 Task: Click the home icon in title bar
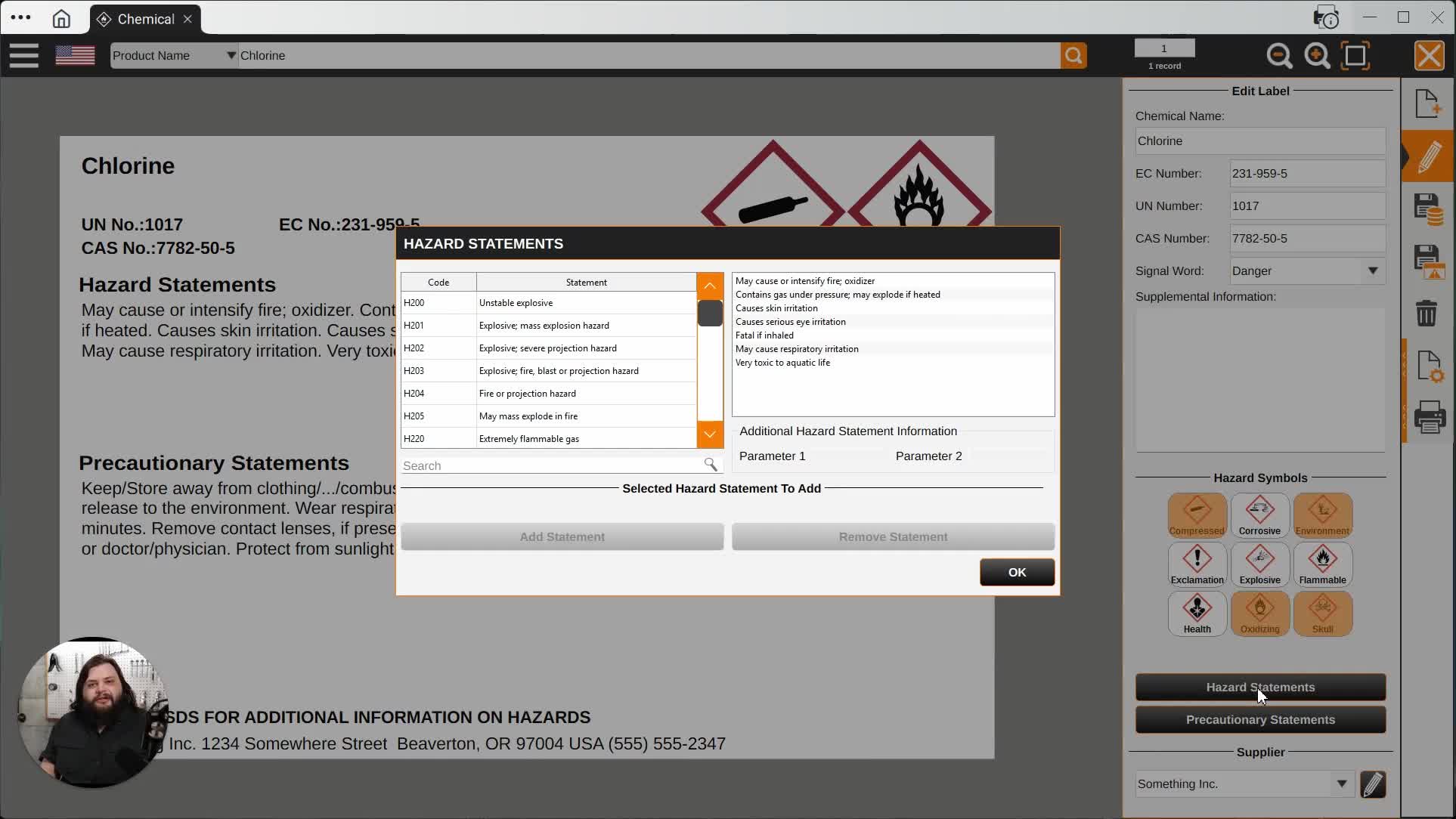coord(61,18)
